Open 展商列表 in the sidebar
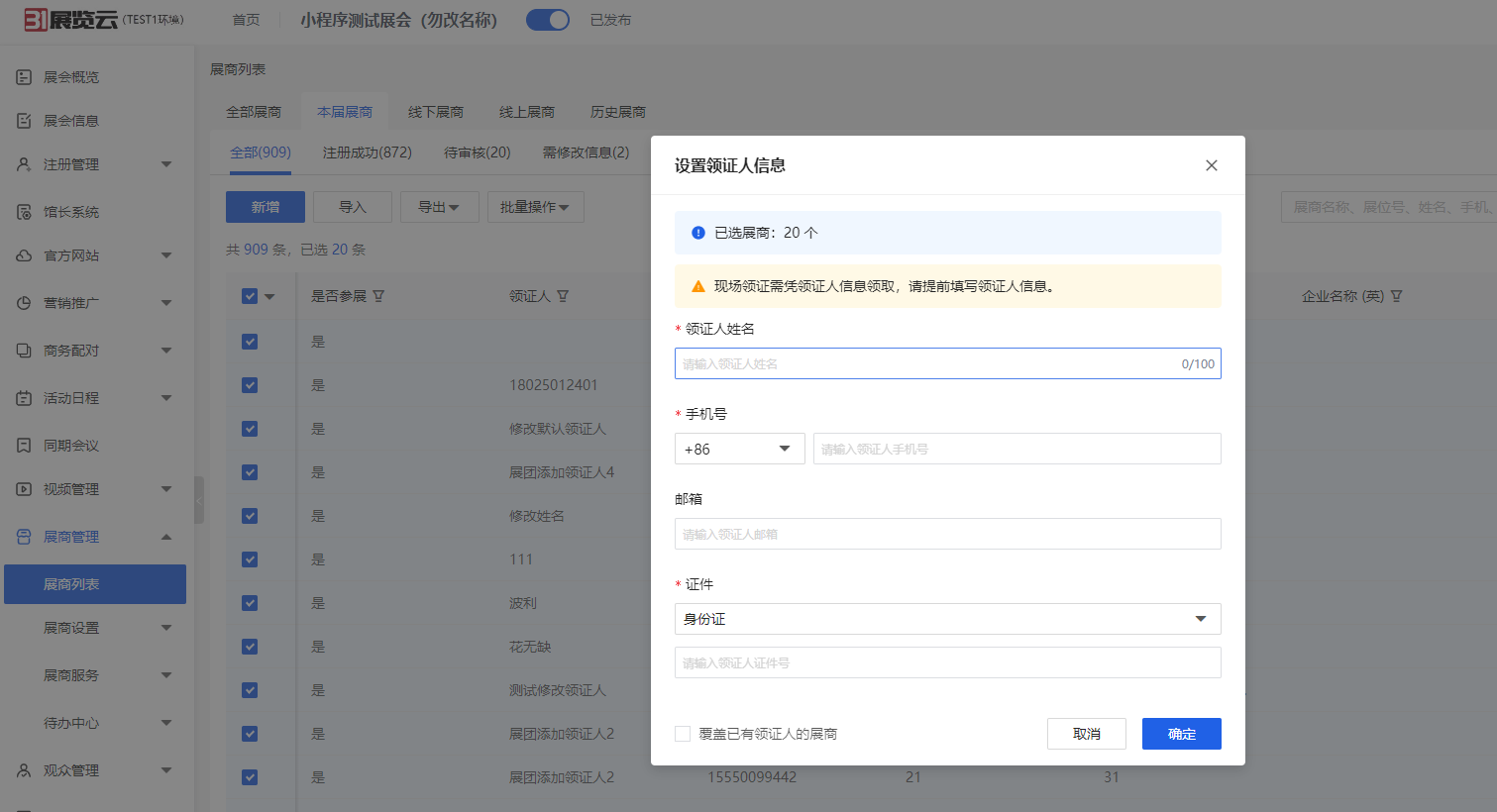1497x812 pixels. 95,584
